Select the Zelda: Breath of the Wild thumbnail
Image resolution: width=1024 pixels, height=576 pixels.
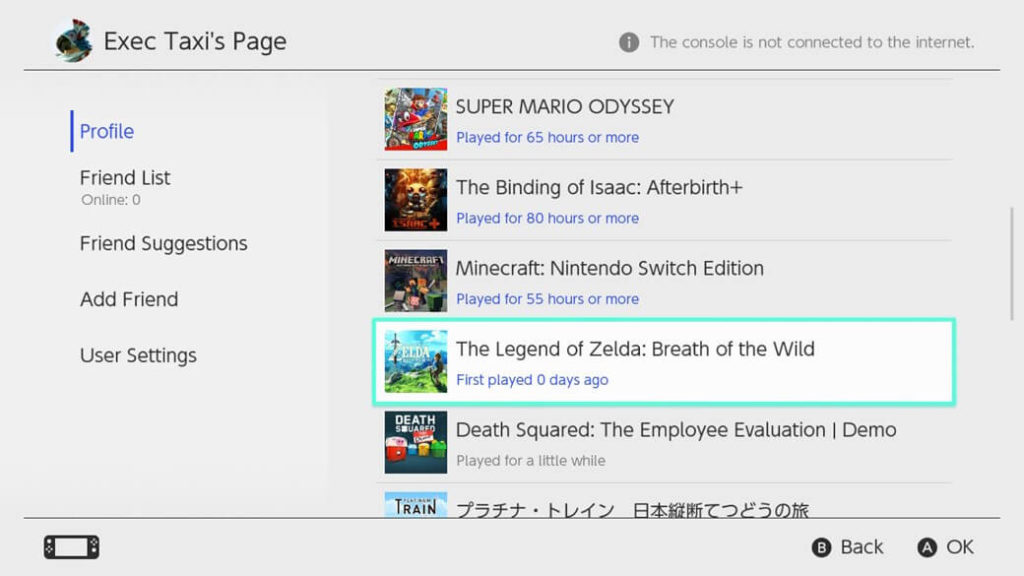(x=414, y=362)
